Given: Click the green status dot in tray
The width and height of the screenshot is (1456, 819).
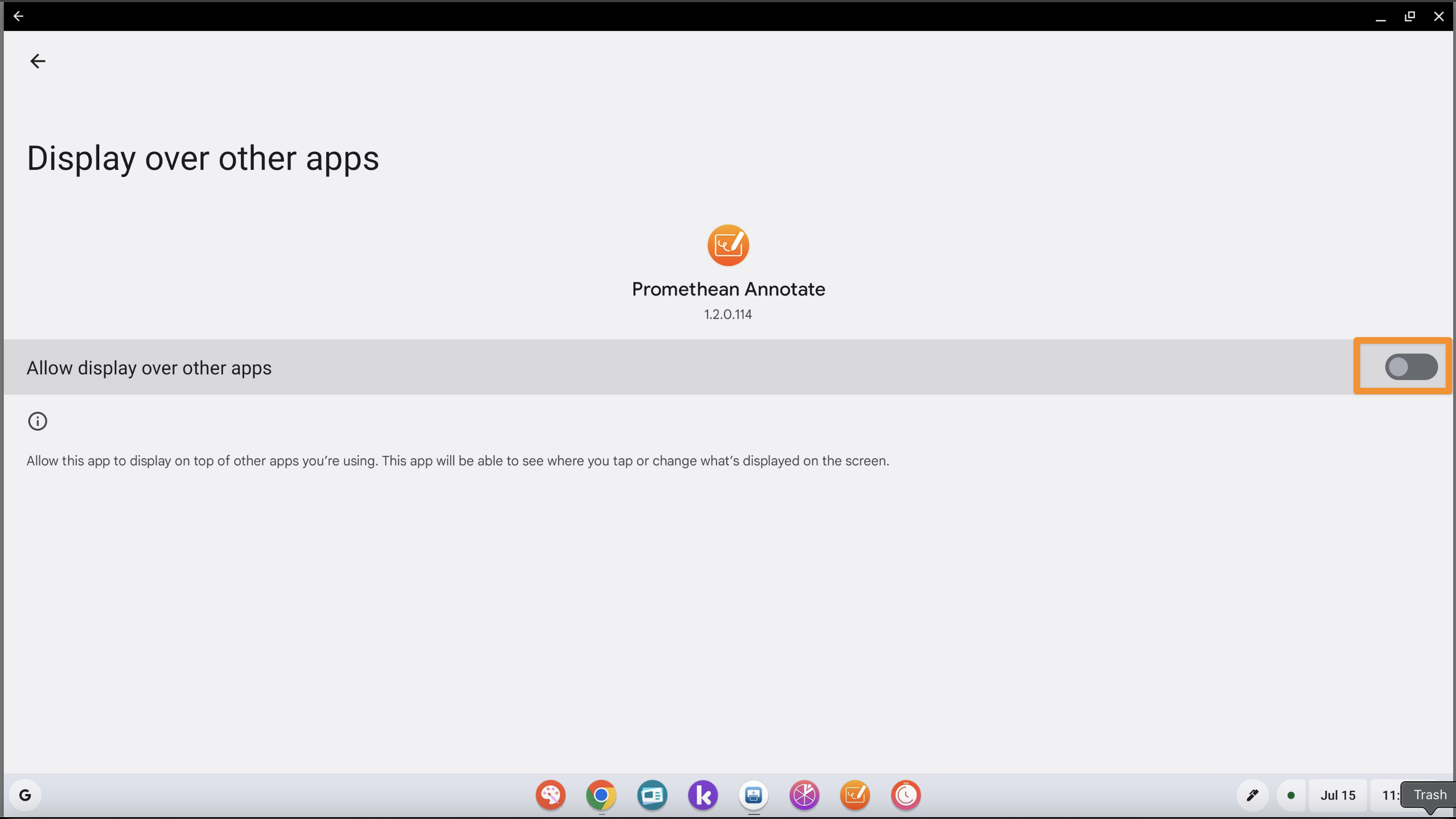Looking at the screenshot, I should [1291, 795].
